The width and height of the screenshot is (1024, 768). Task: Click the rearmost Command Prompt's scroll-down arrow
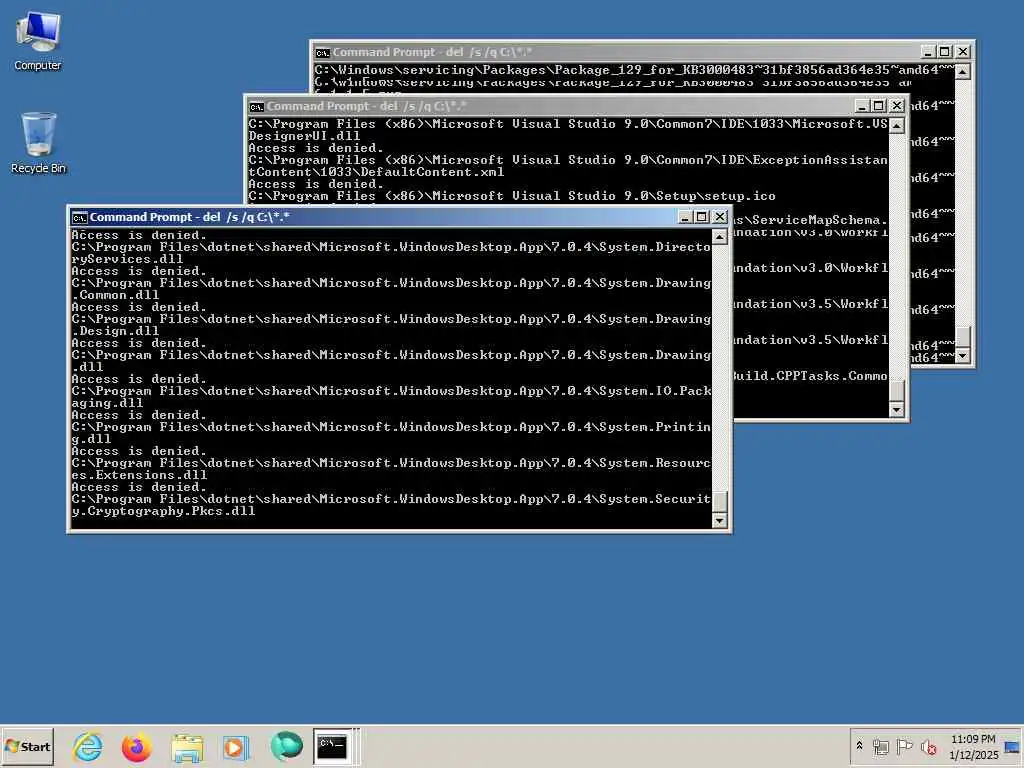963,355
